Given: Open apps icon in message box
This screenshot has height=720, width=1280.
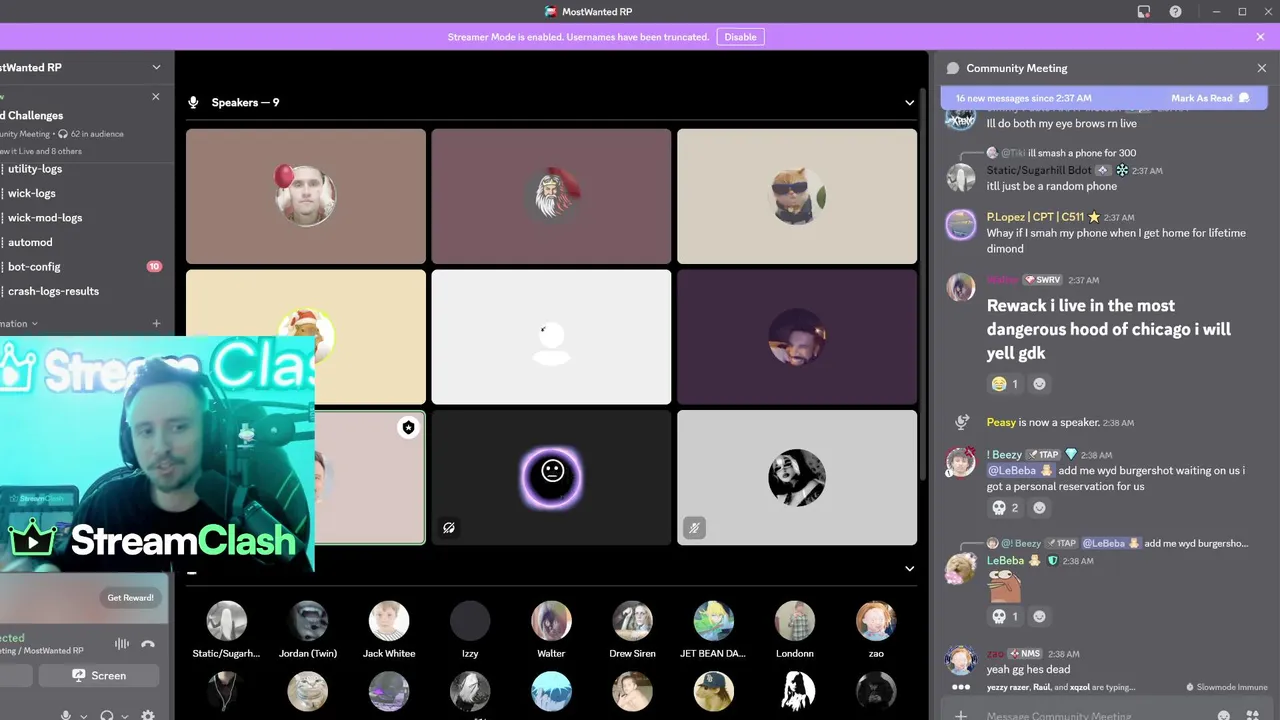Looking at the screenshot, I should [x=1252, y=715].
